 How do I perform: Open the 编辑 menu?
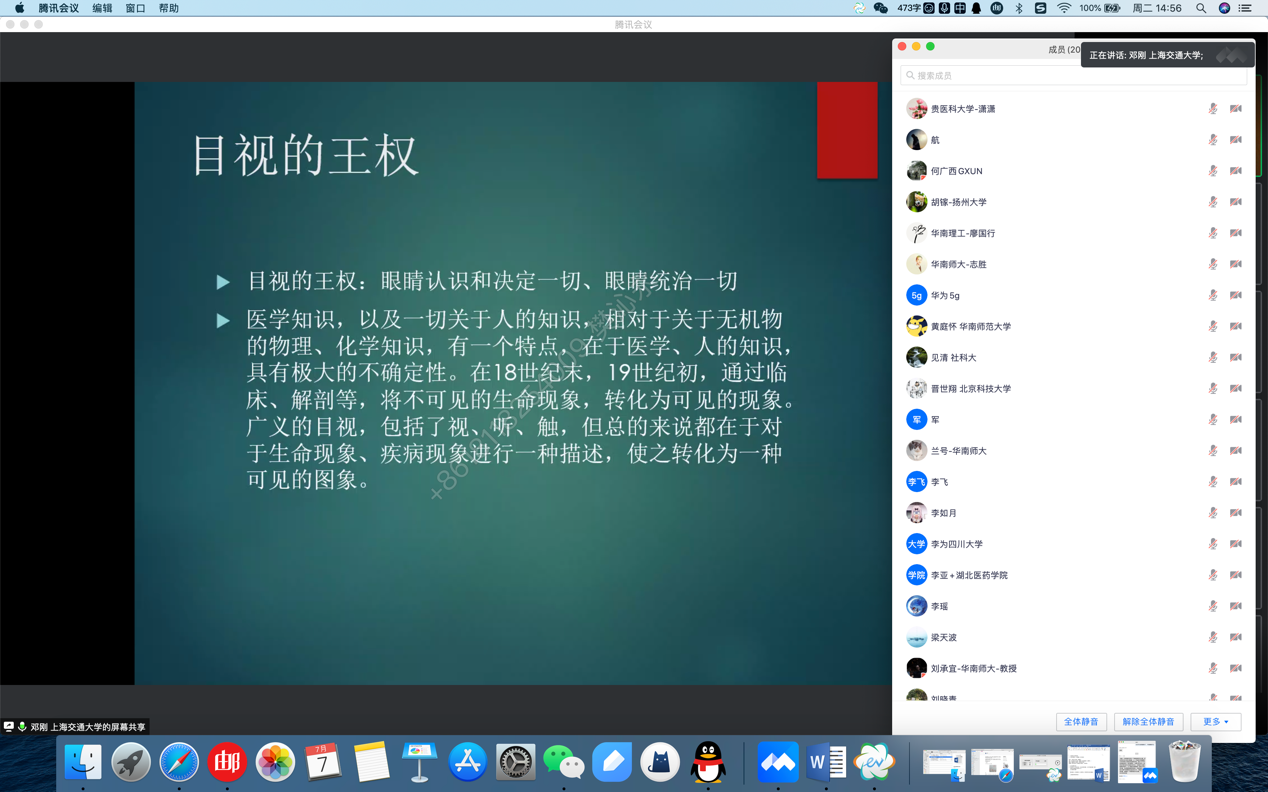coord(102,8)
